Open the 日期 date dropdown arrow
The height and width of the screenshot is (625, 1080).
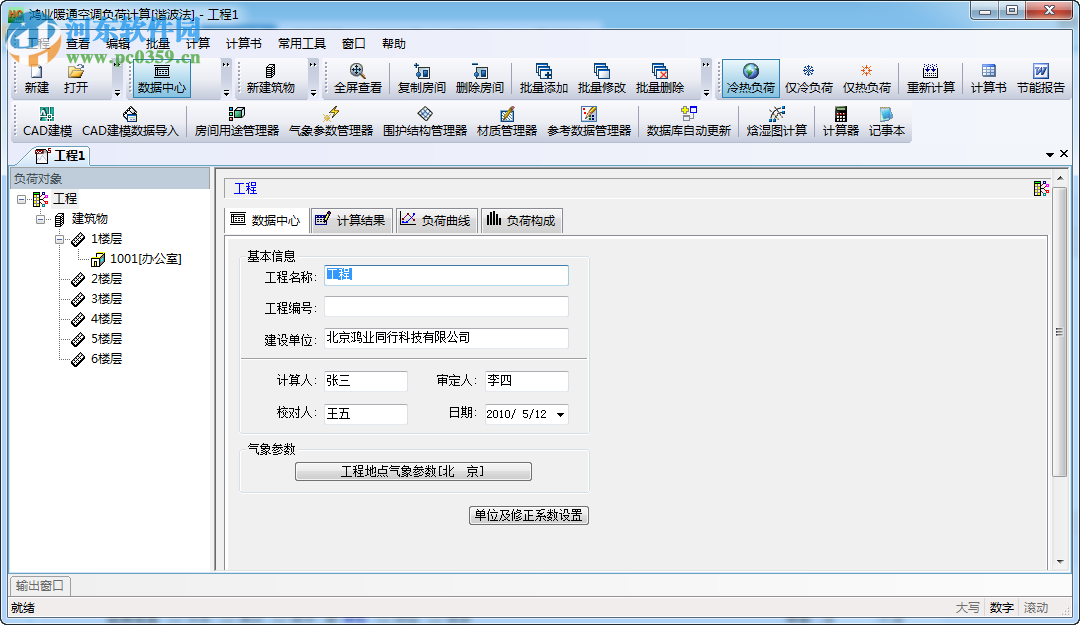tap(561, 414)
